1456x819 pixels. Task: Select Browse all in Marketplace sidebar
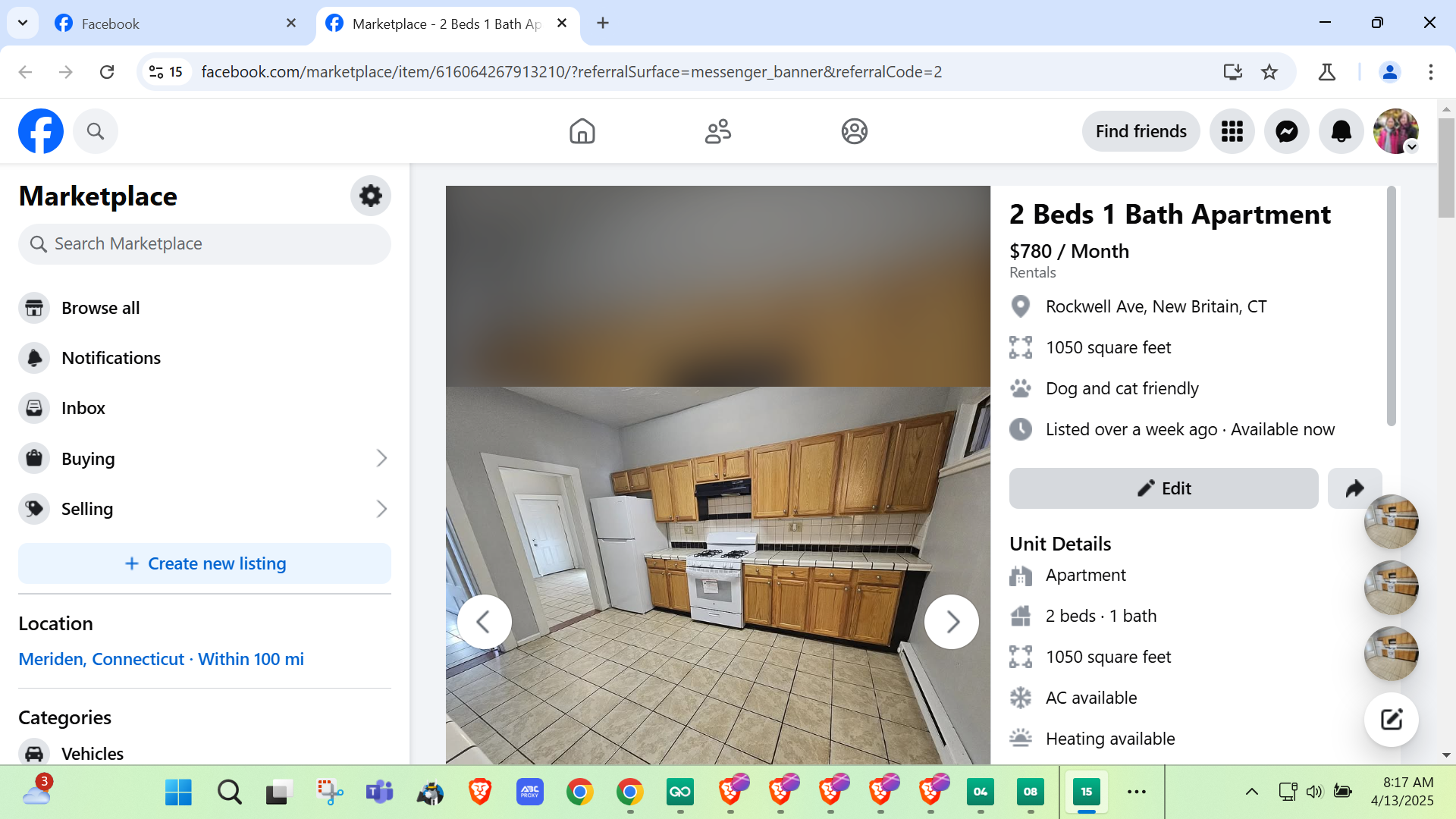click(100, 308)
